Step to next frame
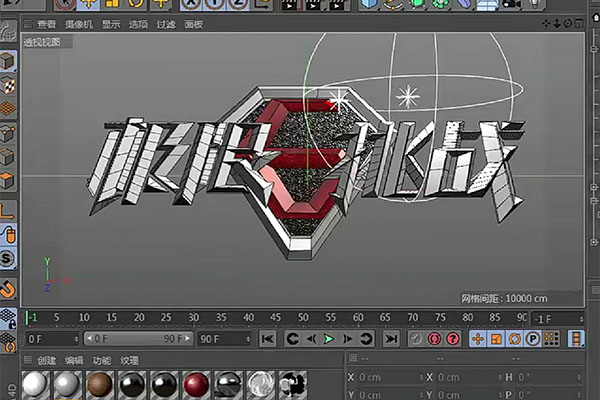This screenshot has width=600, height=400. 347,339
